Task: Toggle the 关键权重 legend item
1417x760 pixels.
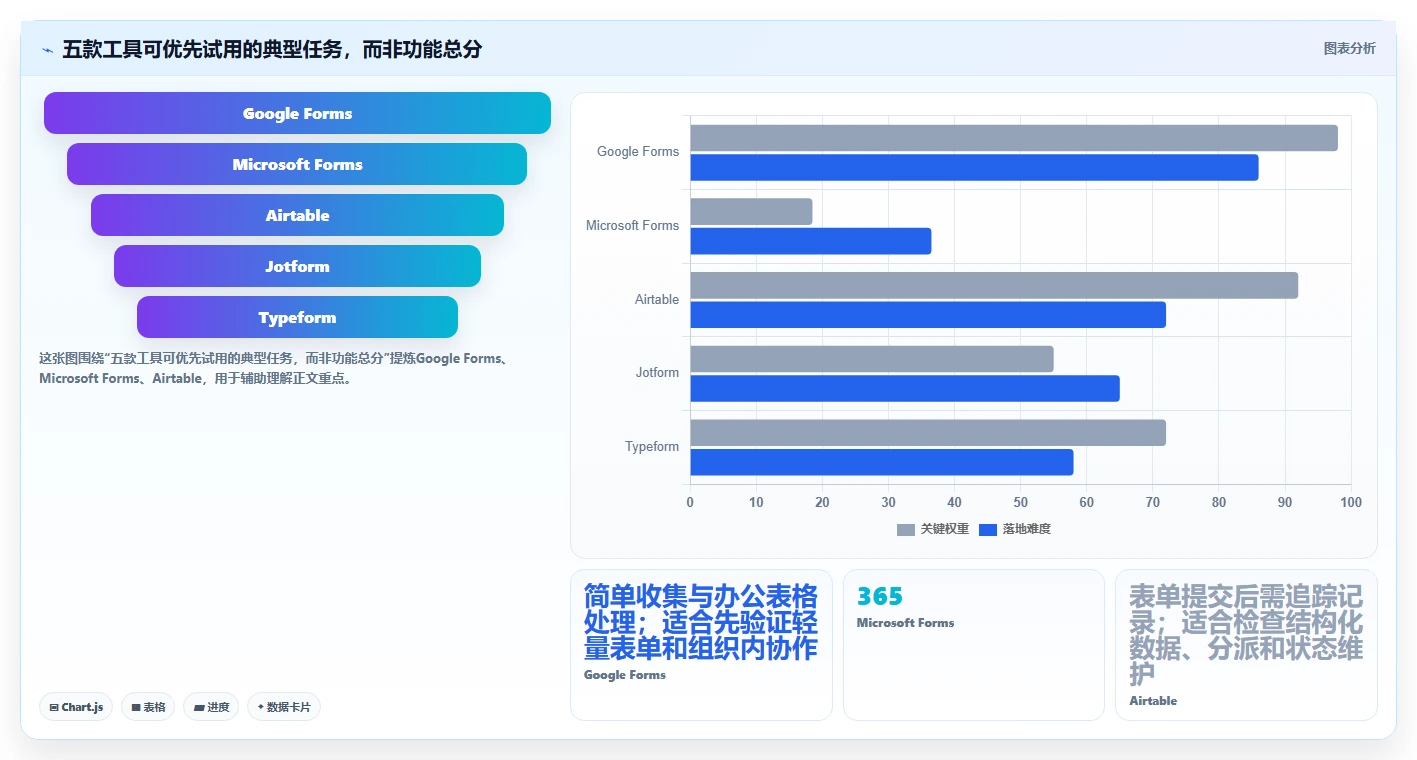Action: [x=933, y=529]
